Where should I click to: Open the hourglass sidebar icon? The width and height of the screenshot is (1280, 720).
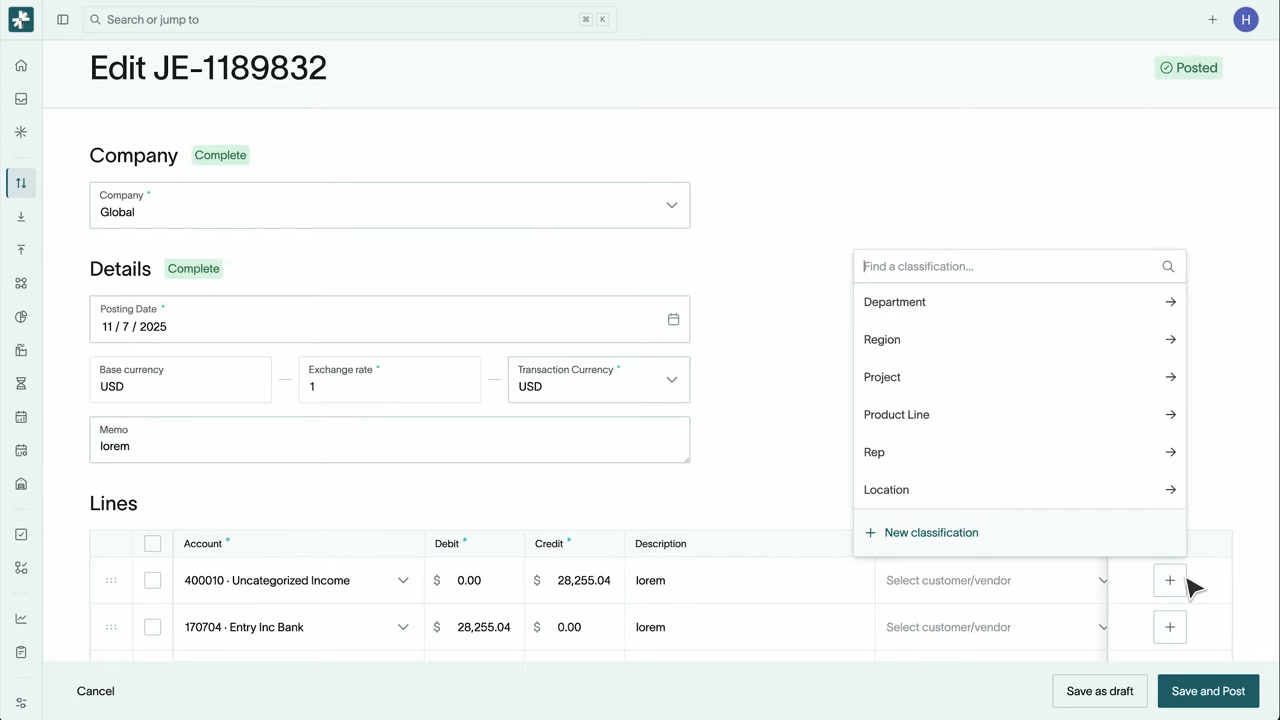21,384
